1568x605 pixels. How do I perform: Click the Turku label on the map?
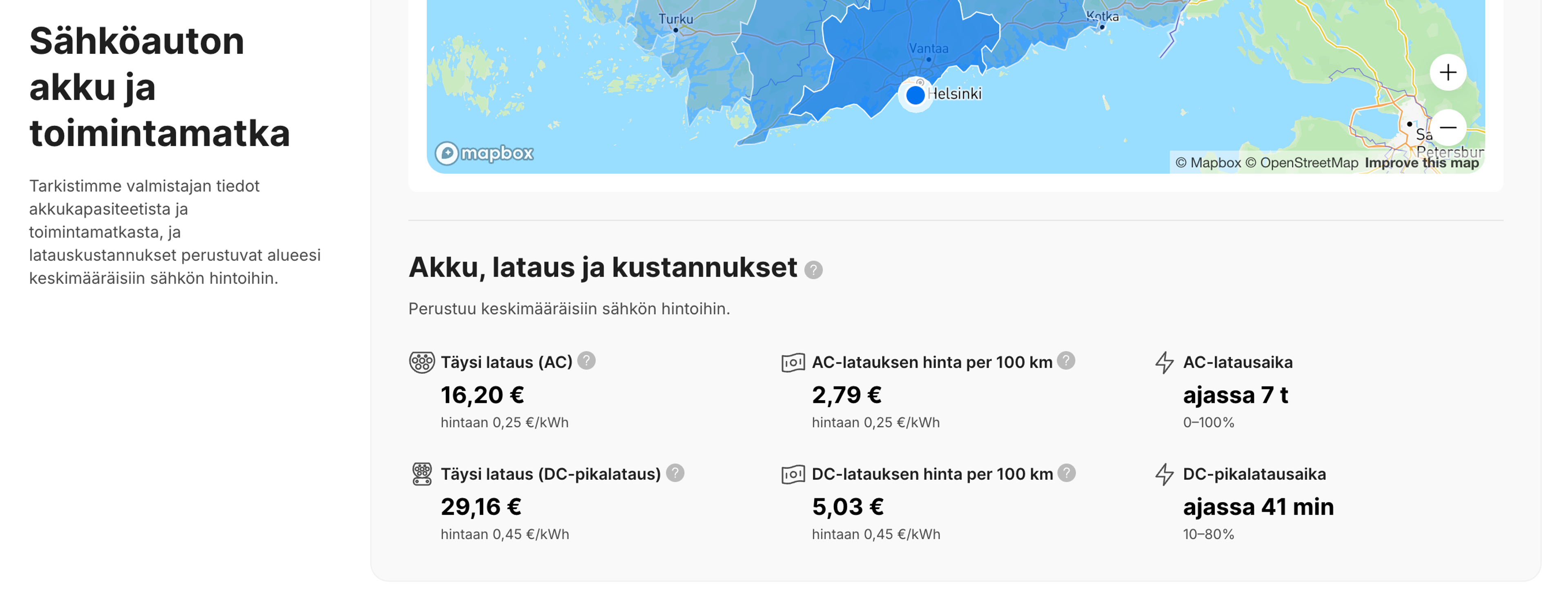[x=676, y=19]
